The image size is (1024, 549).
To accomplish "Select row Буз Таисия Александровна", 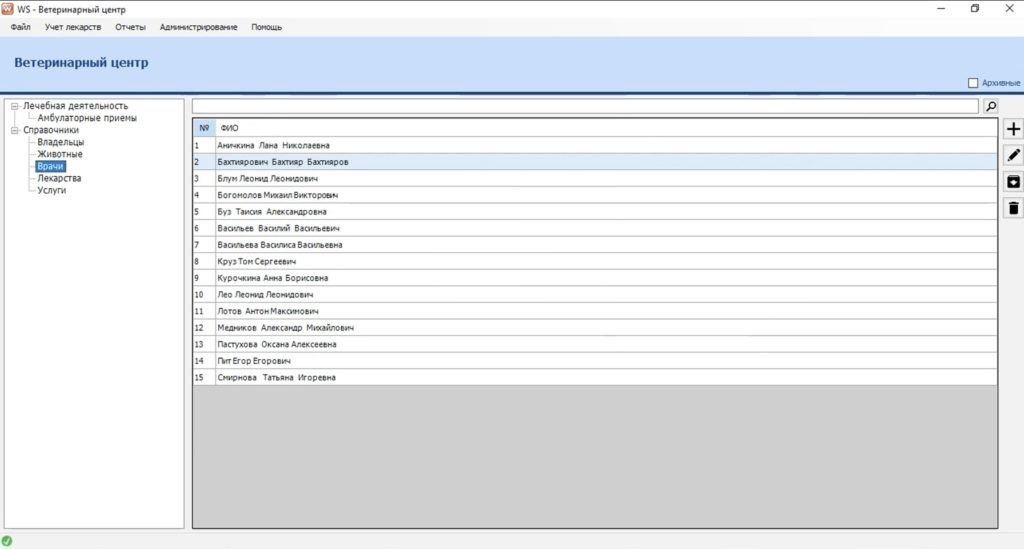I will pos(595,212).
